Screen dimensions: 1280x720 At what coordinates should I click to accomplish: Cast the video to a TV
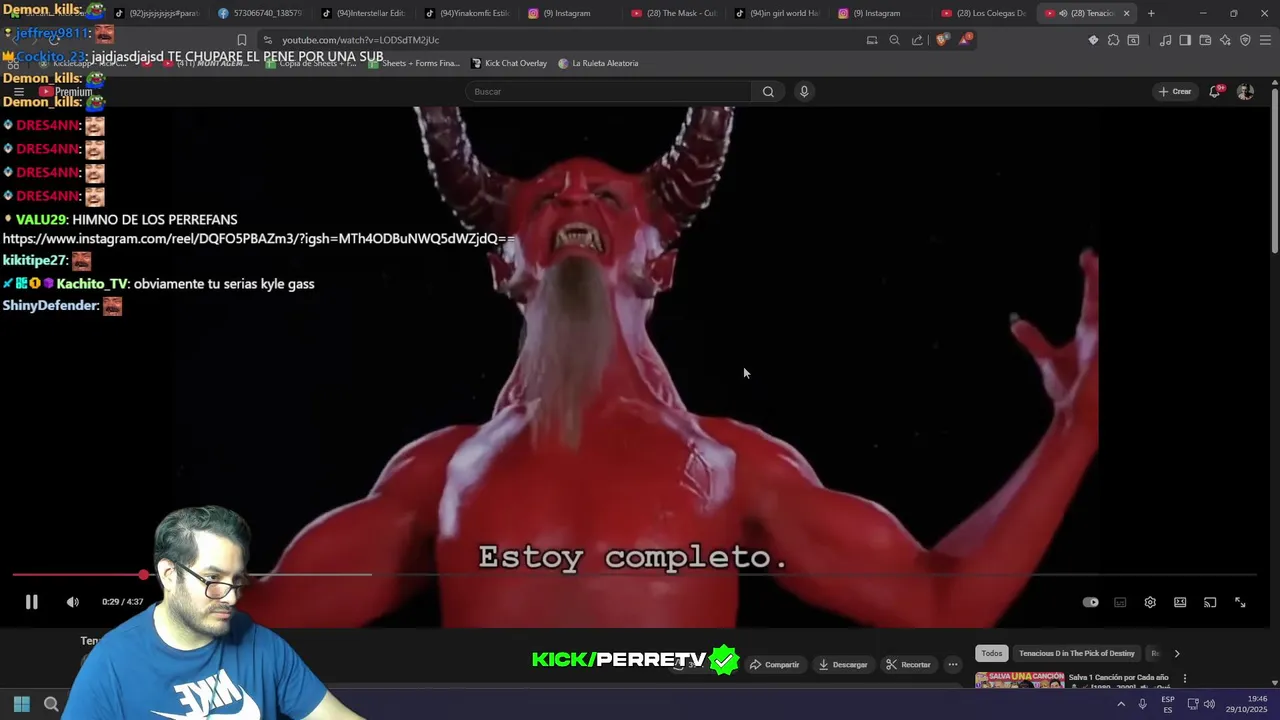tap(1210, 602)
